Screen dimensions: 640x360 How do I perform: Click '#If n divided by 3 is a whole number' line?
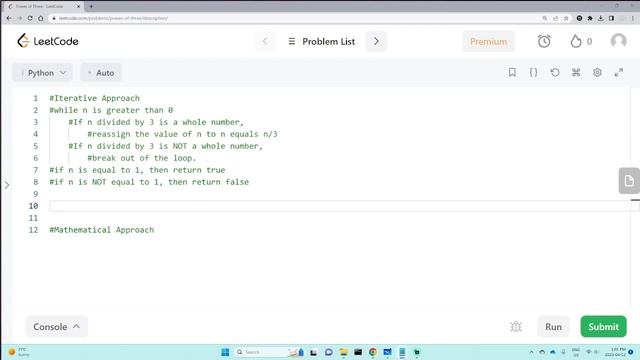(x=156, y=122)
